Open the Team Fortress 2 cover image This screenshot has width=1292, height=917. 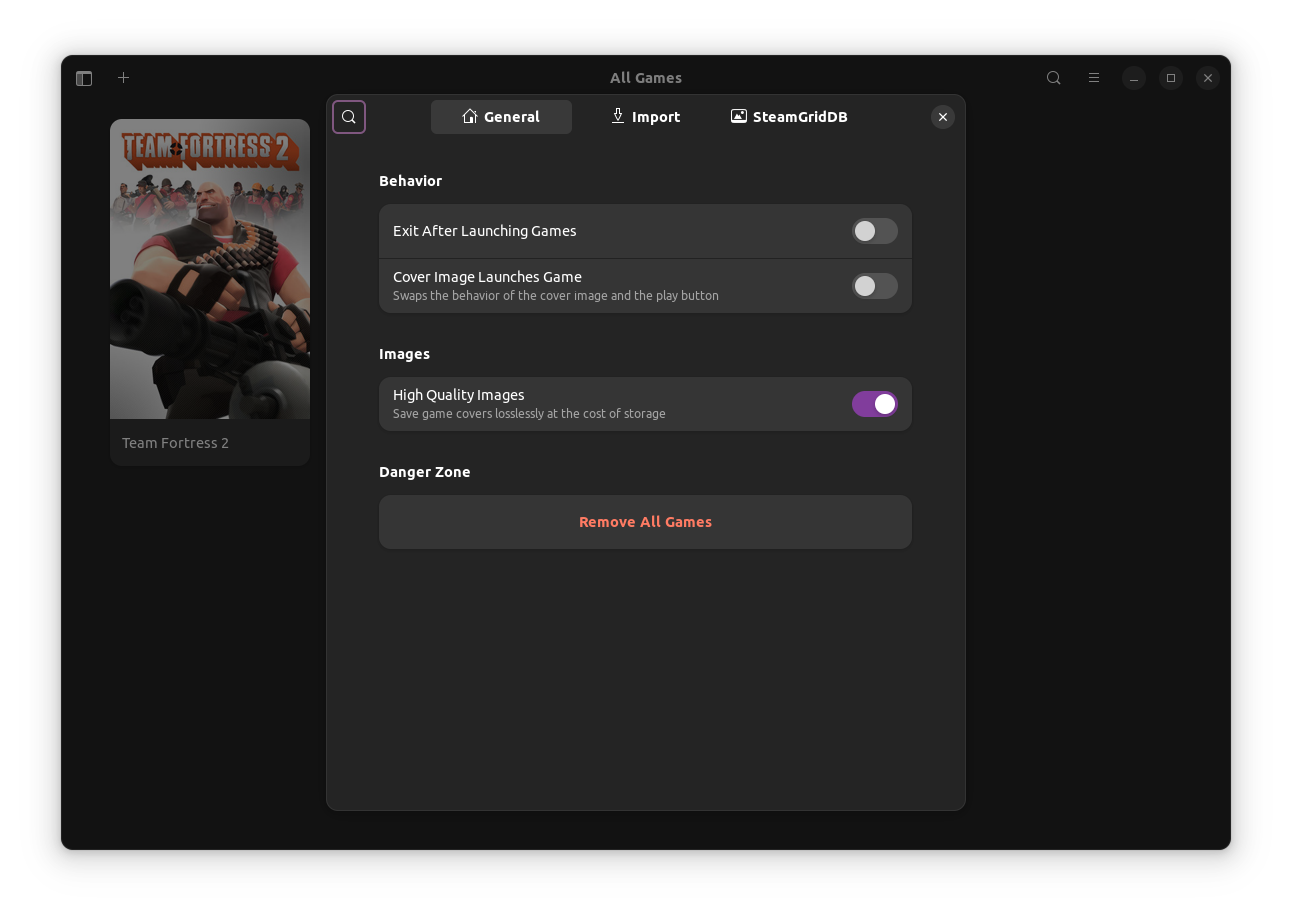point(209,268)
